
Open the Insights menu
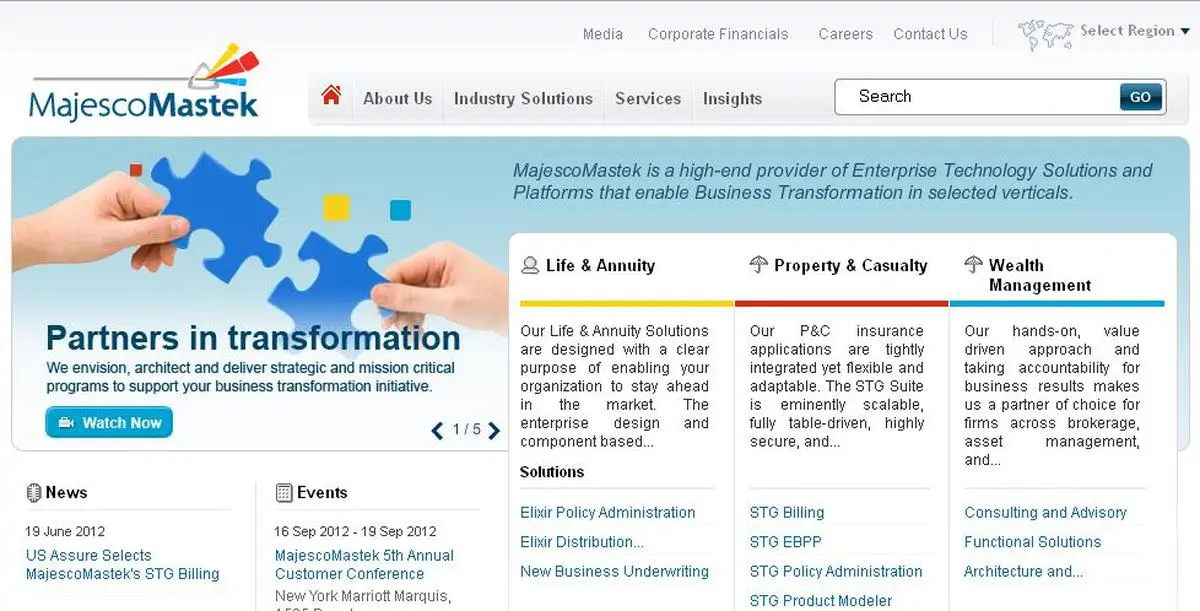(732, 98)
